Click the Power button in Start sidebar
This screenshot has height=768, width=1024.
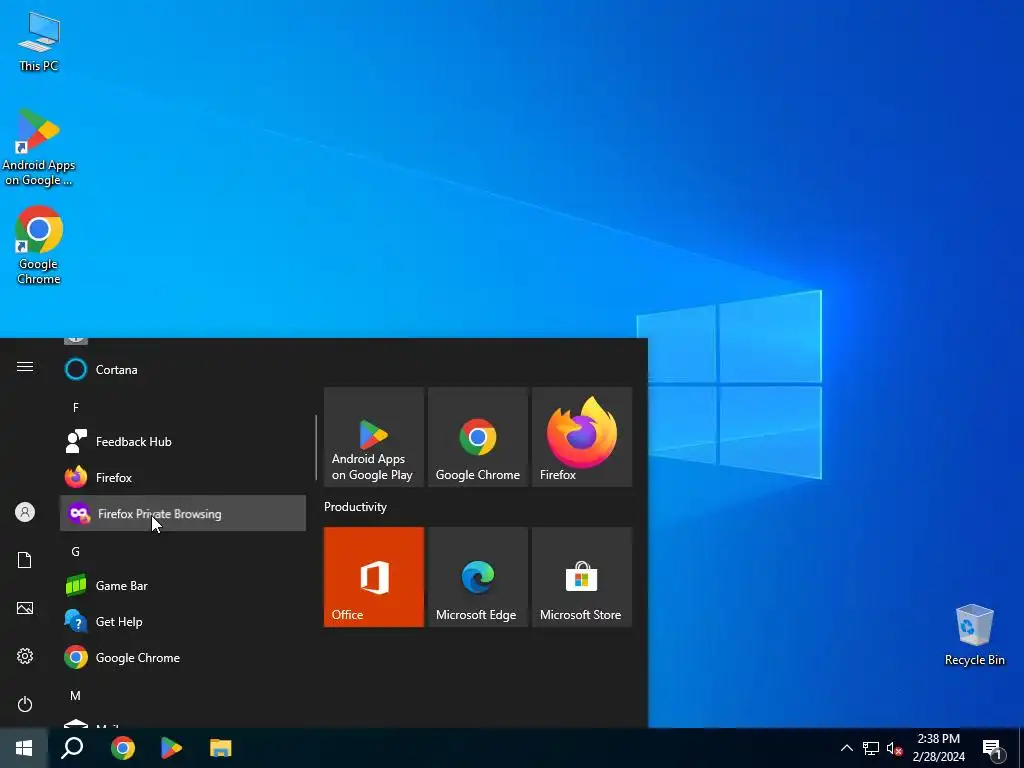[25, 704]
